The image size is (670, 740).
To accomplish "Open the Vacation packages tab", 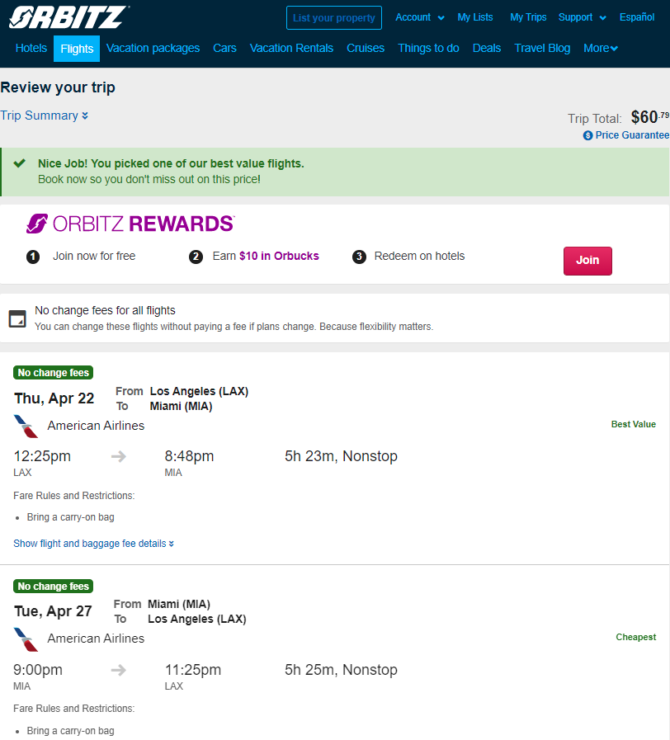I will [153, 48].
